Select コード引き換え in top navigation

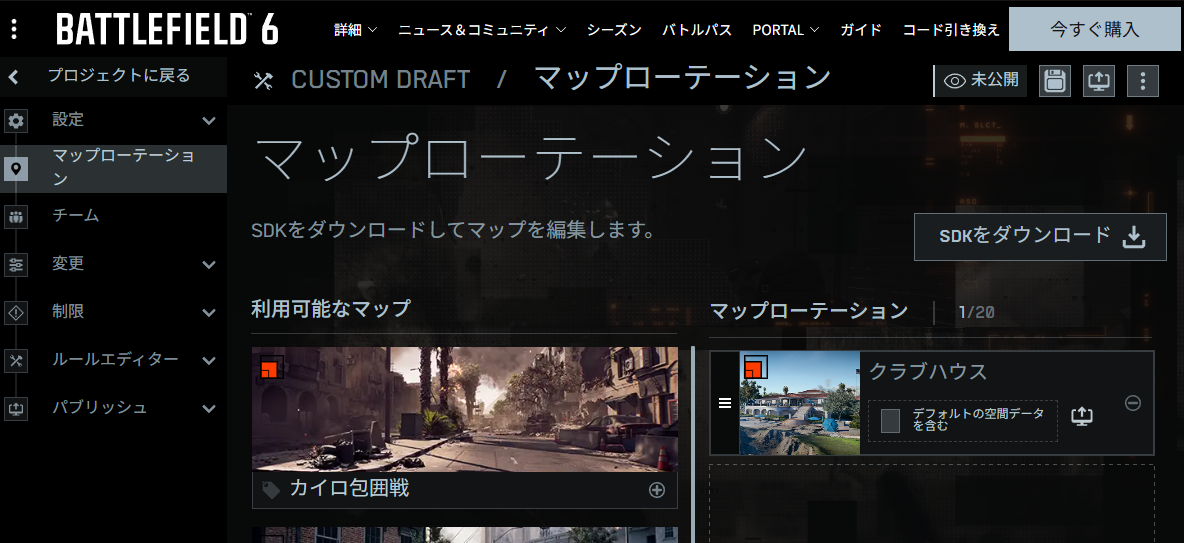coord(951,30)
